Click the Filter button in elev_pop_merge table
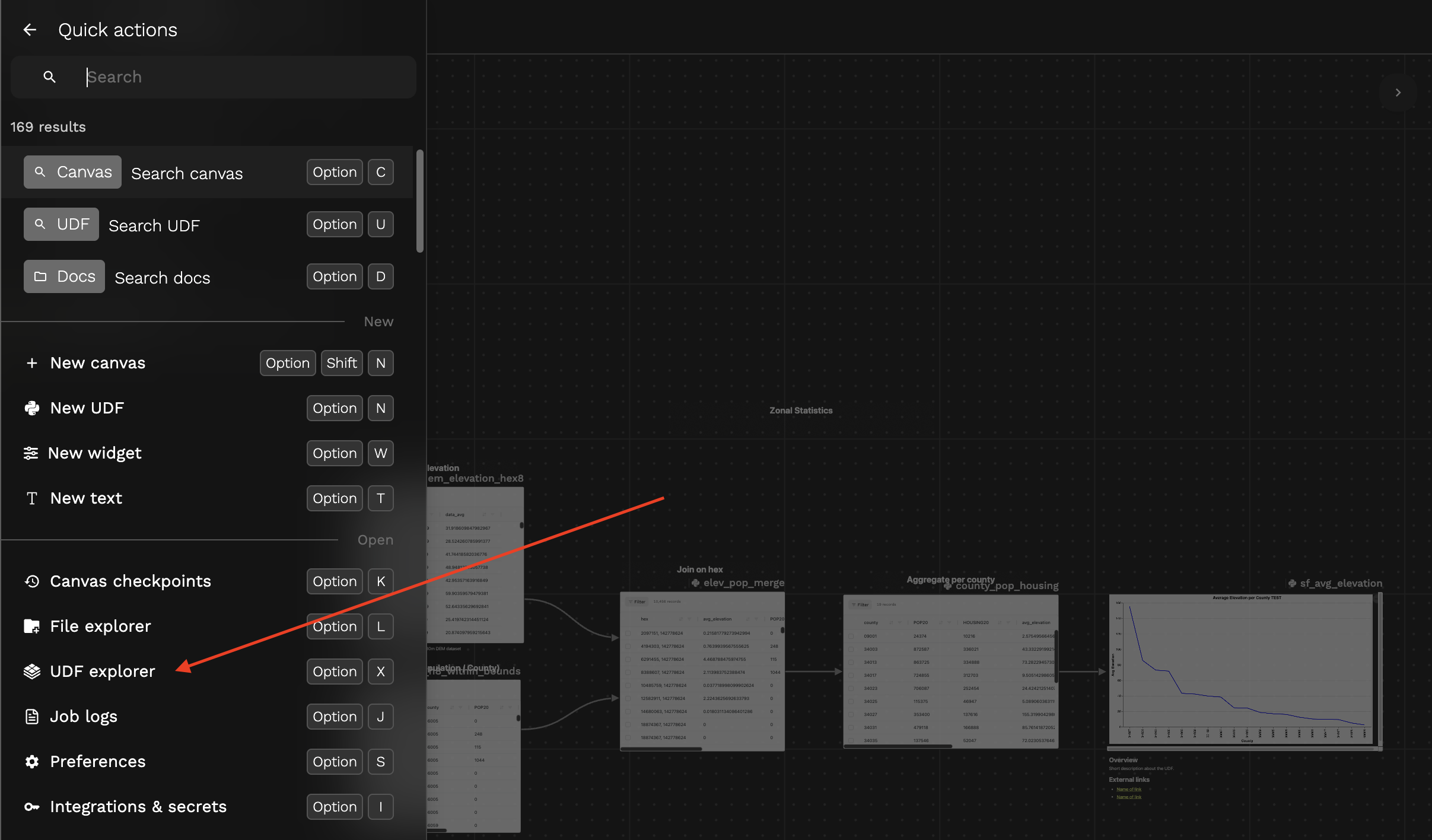 [637, 602]
